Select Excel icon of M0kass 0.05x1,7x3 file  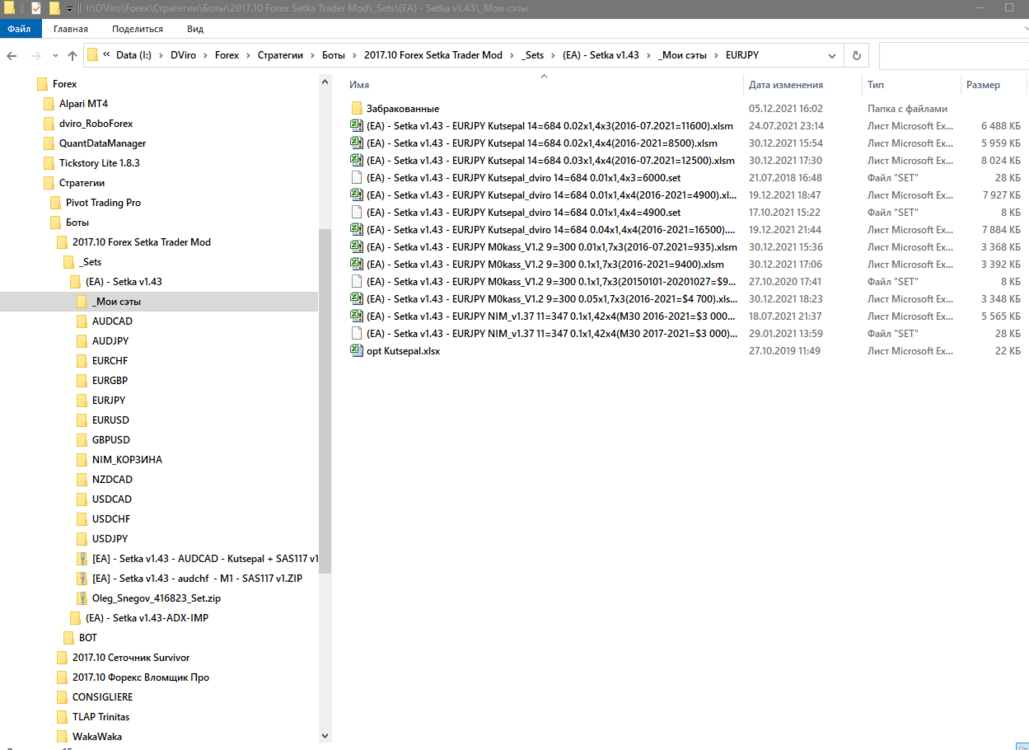(356, 299)
